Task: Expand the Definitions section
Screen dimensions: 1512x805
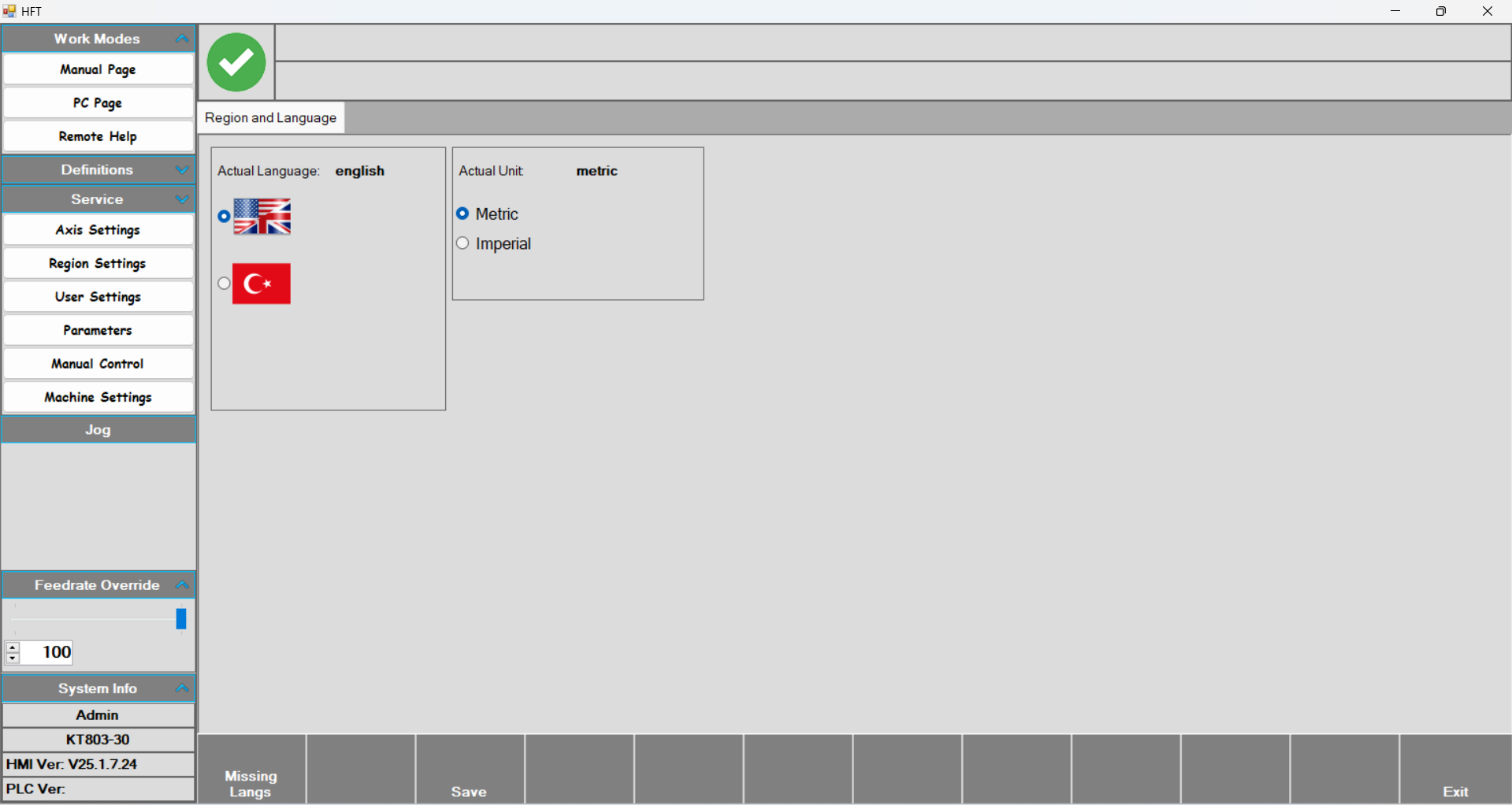Action: (182, 169)
